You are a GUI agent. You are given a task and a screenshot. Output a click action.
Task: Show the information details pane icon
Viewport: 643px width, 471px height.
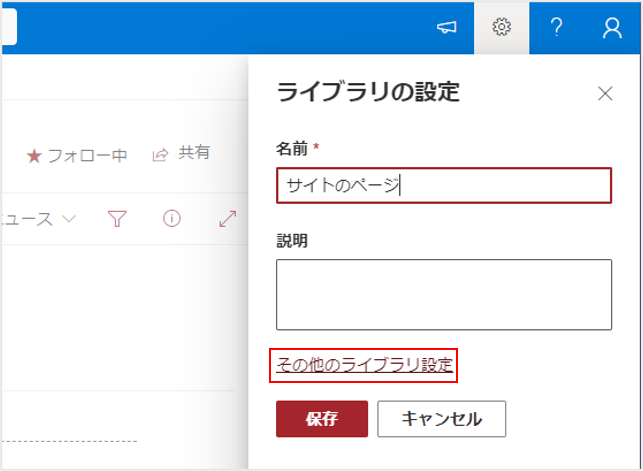[171, 219]
